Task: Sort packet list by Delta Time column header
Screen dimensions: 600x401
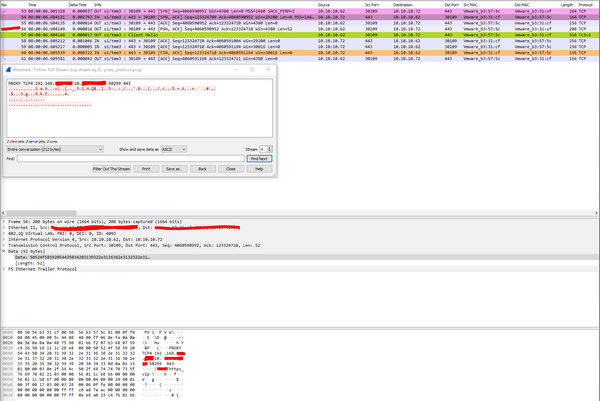Action: (x=77, y=5)
